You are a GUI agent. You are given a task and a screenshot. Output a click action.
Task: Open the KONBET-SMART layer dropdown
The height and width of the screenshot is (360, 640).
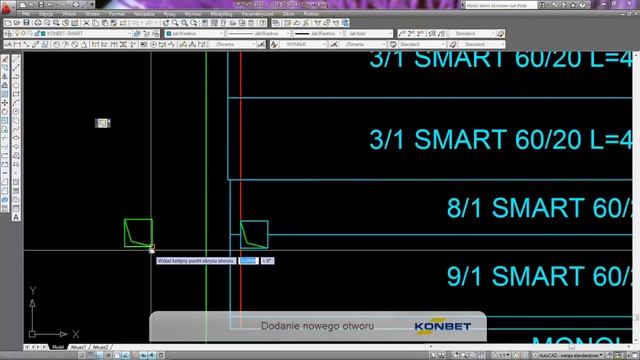click(129, 33)
